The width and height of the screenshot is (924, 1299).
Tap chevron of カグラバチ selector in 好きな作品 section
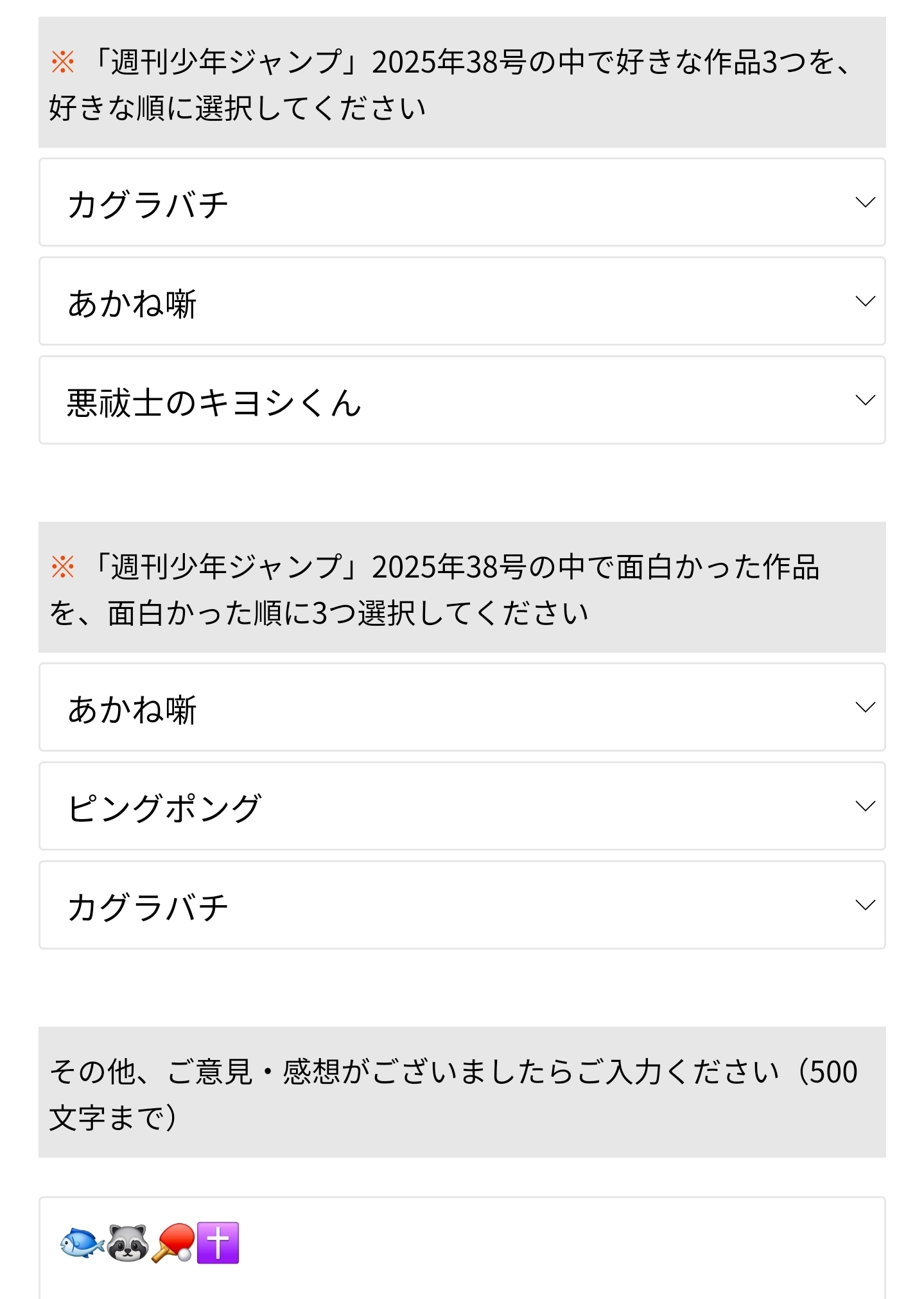point(865,202)
